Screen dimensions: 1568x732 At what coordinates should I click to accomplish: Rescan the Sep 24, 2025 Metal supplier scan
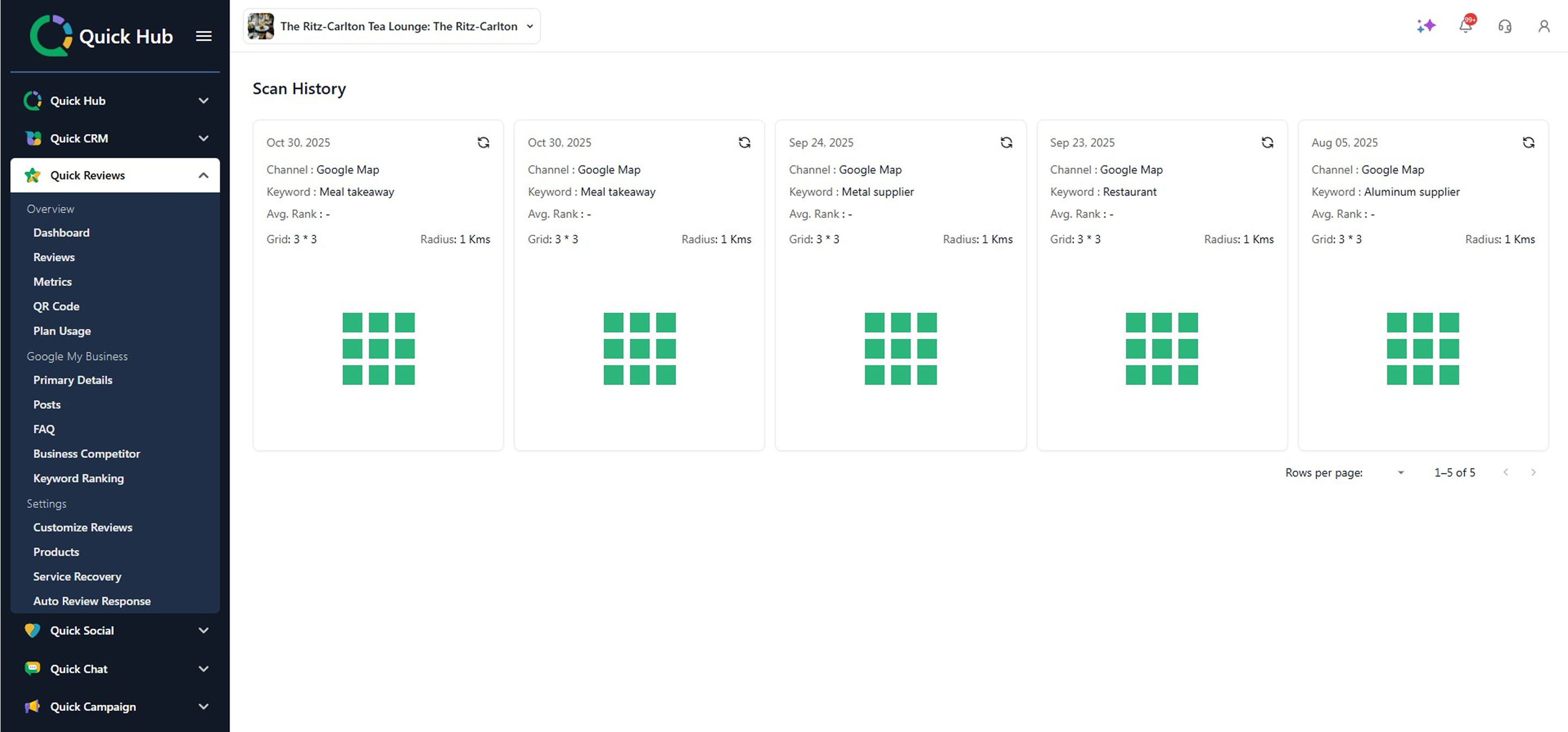tap(1006, 143)
